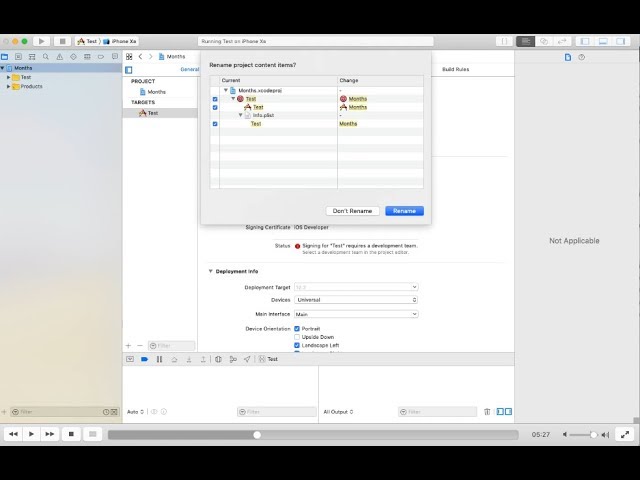Click the code review brackets button
Image resolution: width=640 pixels, height=480 pixels.
pos(504,41)
